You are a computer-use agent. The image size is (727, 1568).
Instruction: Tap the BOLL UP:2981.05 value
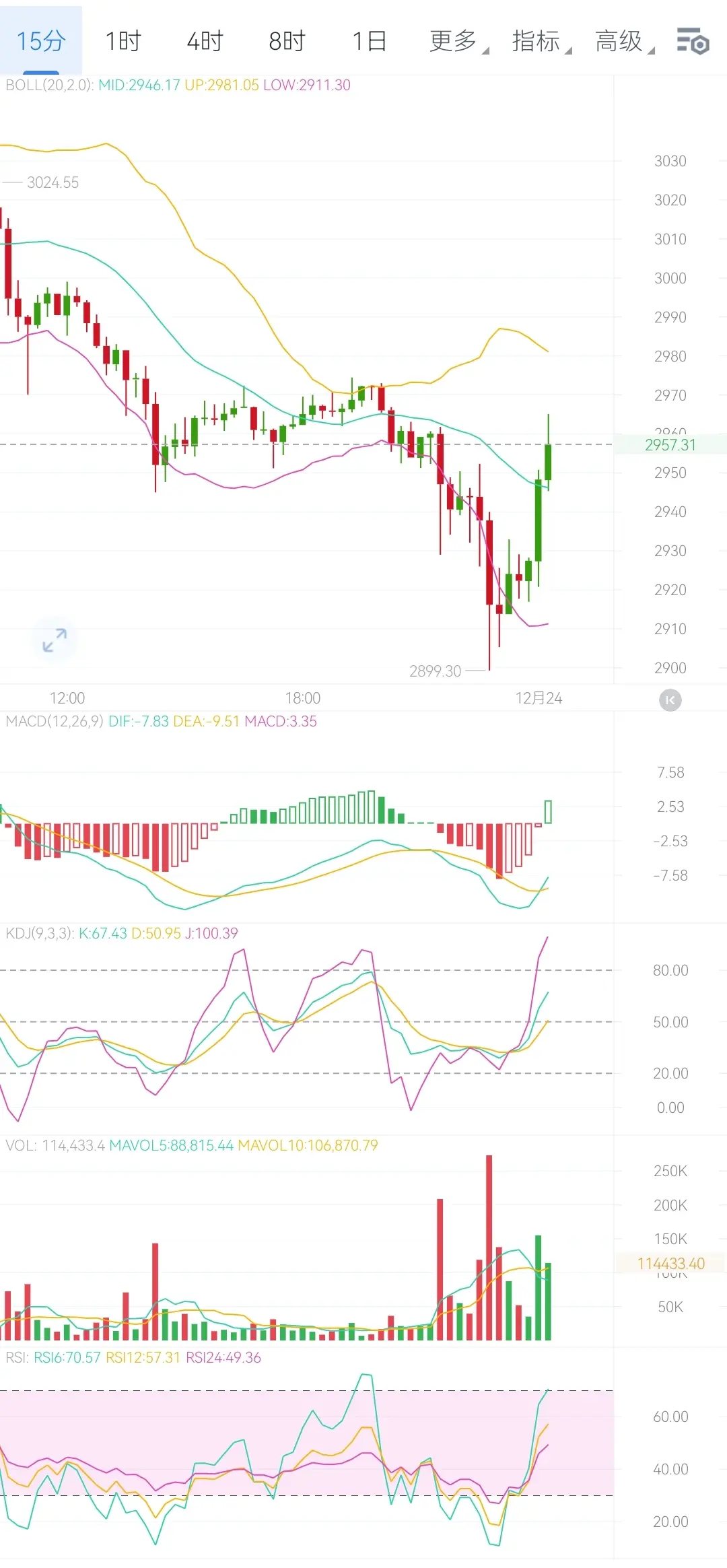coord(221,85)
